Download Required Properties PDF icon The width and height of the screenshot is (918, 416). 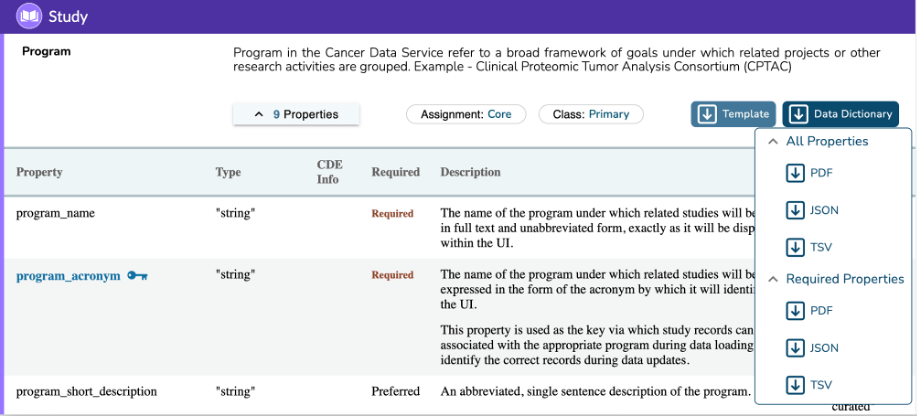click(x=796, y=311)
